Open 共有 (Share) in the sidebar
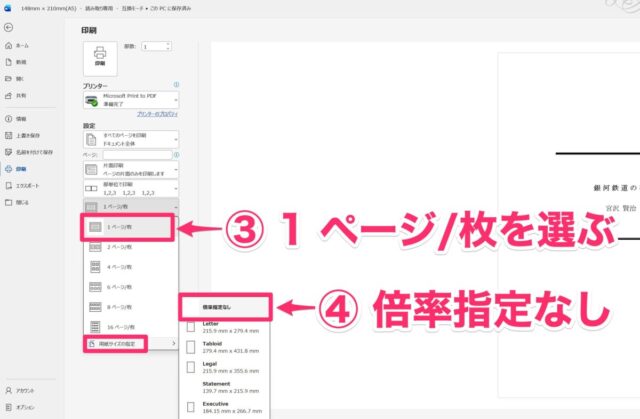The width and height of the screenshot is (640, 419). [20, 97]
